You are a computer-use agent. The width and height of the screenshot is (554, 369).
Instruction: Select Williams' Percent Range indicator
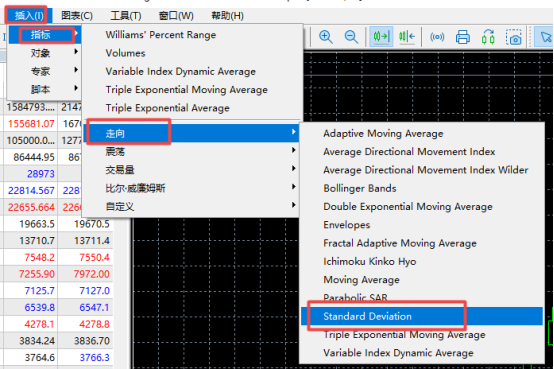(x=160, y=35)
